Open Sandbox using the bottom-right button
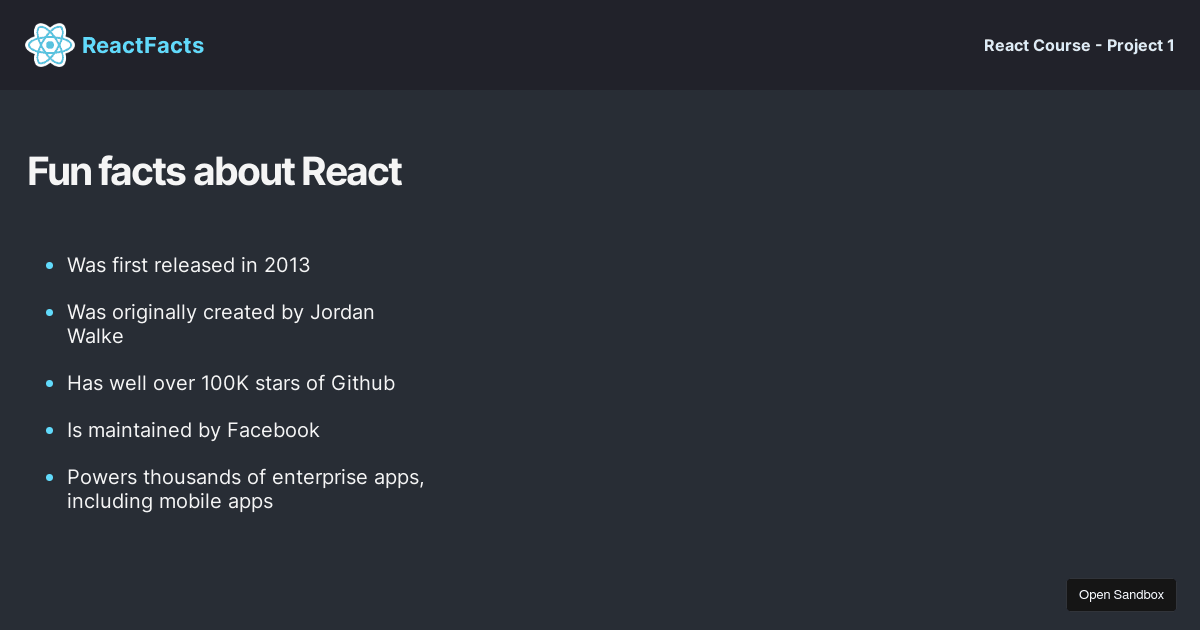1200x630 pixels. (1121, 595)
